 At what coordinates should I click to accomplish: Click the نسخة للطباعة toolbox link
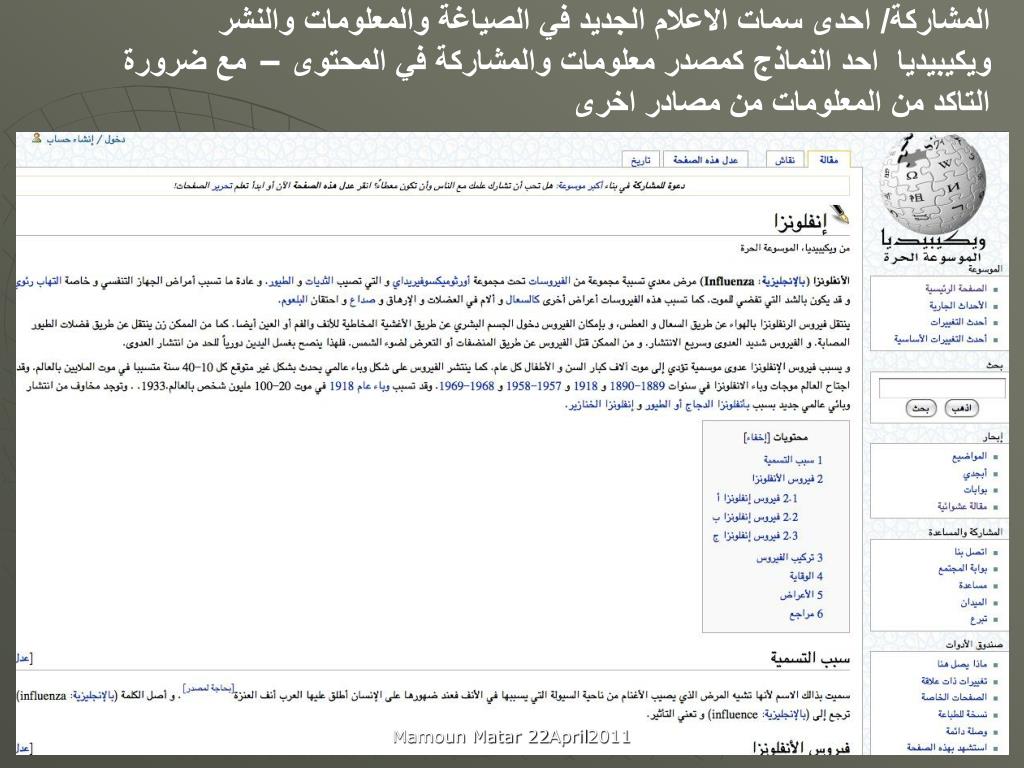pos(963,714)
